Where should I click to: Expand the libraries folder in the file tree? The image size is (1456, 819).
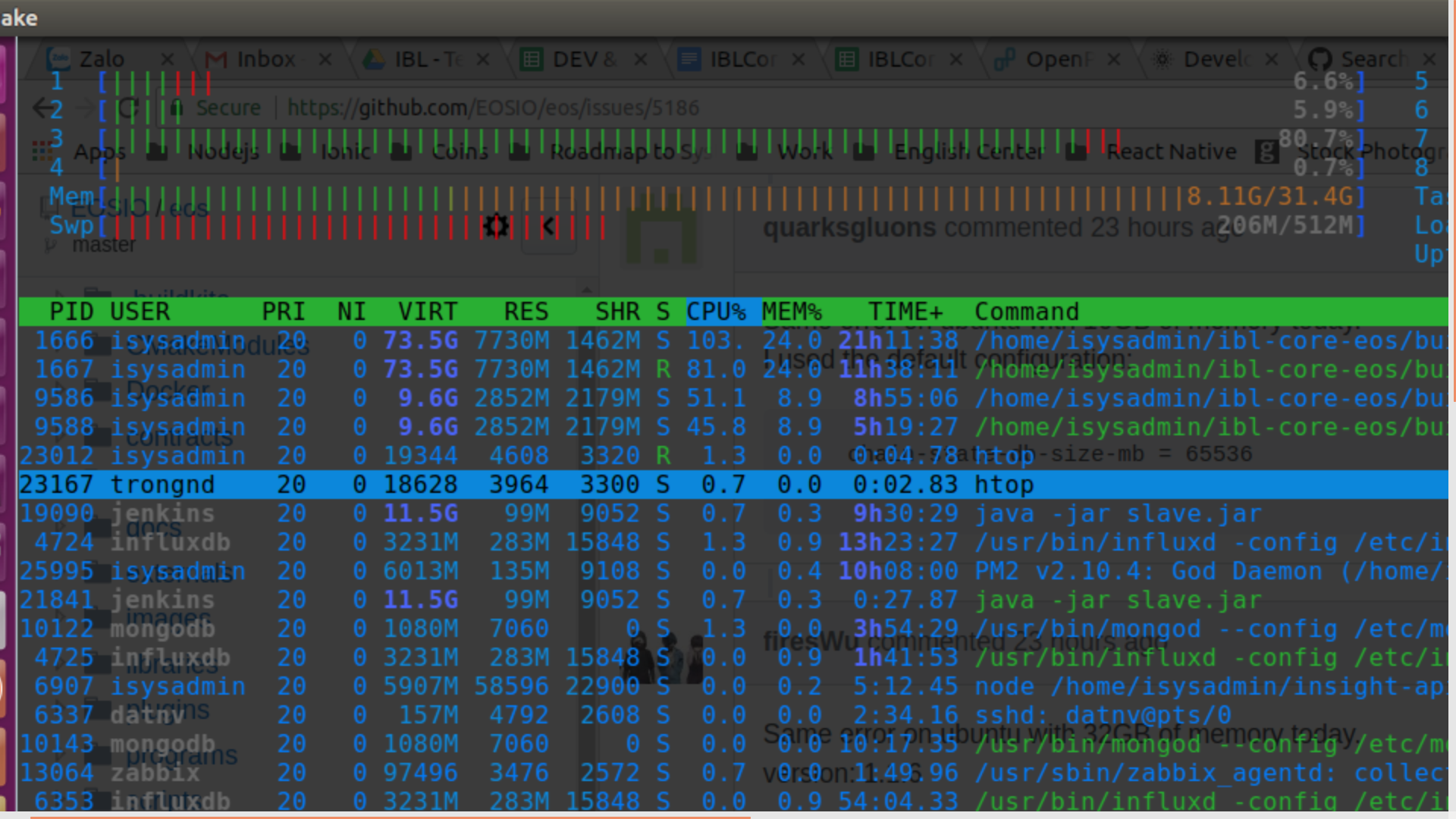(x=61, y=661)
